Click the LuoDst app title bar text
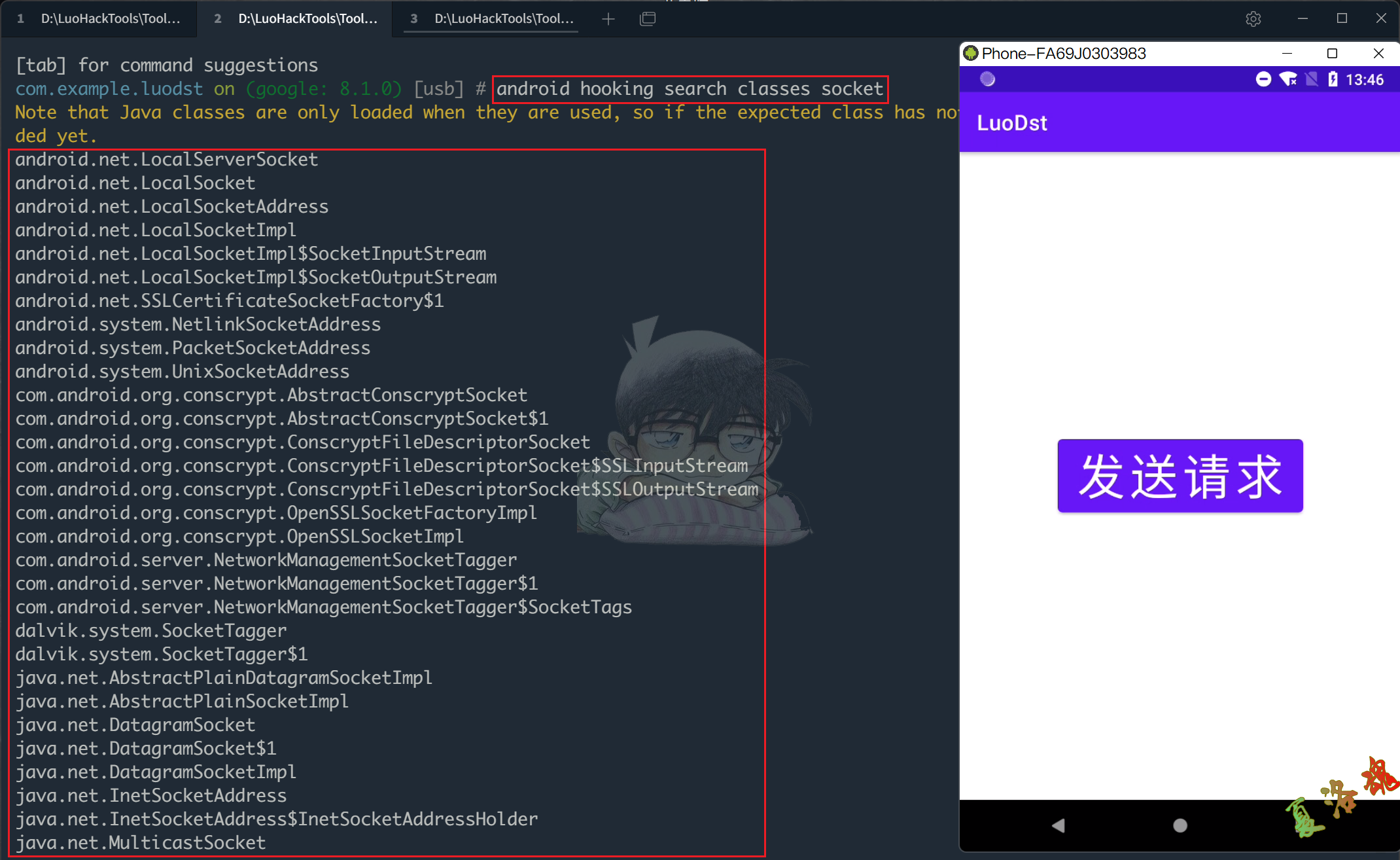This screenshot has width=1400, height=860. [x=1011, y=123]
